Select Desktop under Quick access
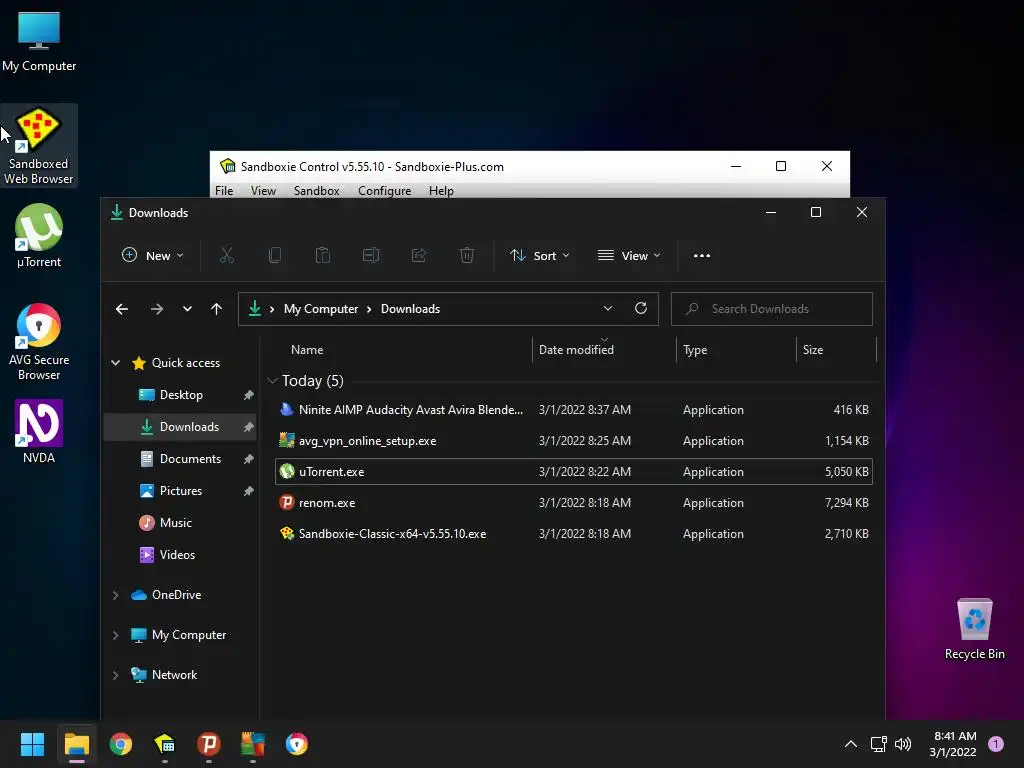The width and height of the screenshot is (1024, 768). (180, 395)
